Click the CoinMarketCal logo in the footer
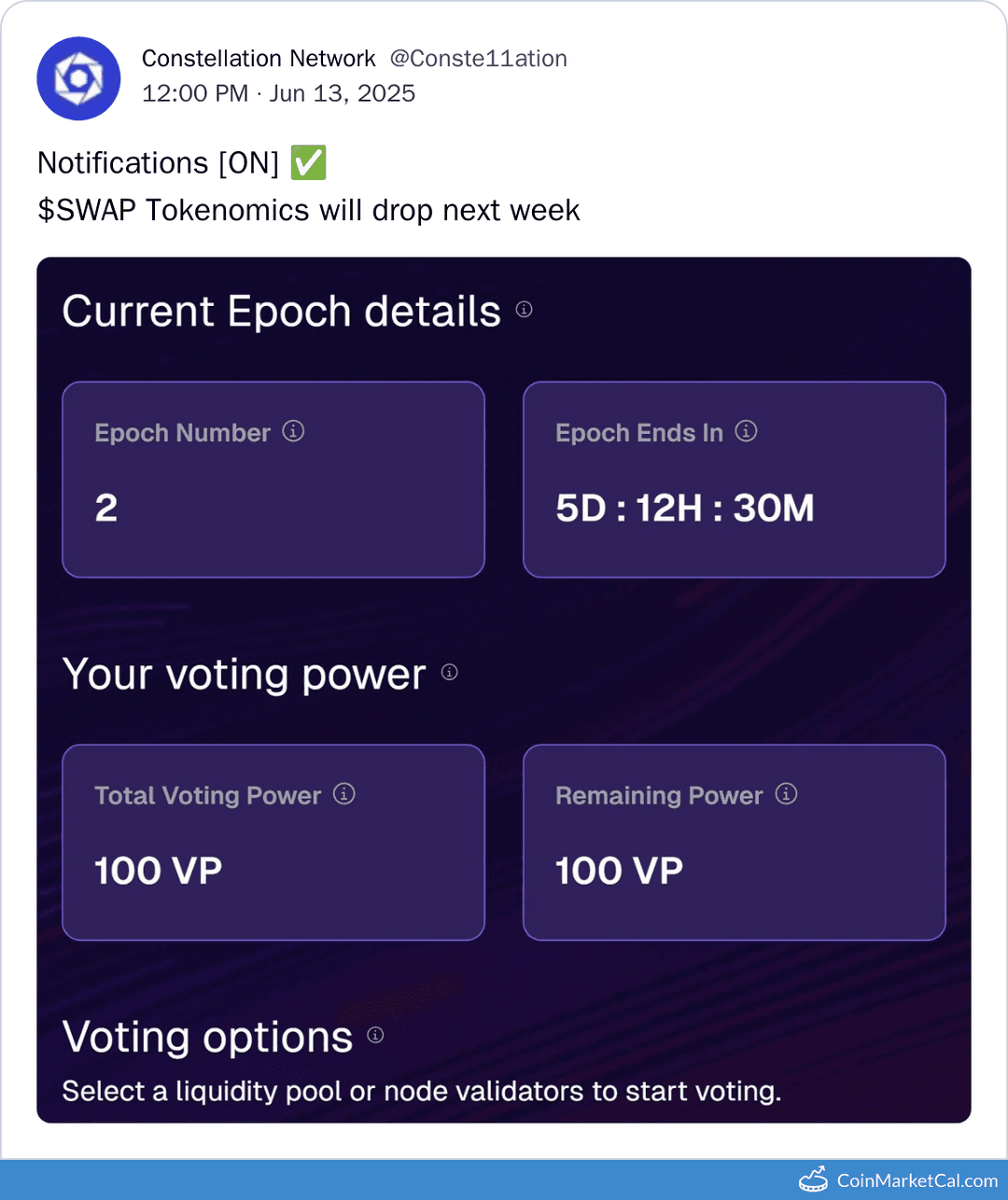 (x=813, y=1179)
